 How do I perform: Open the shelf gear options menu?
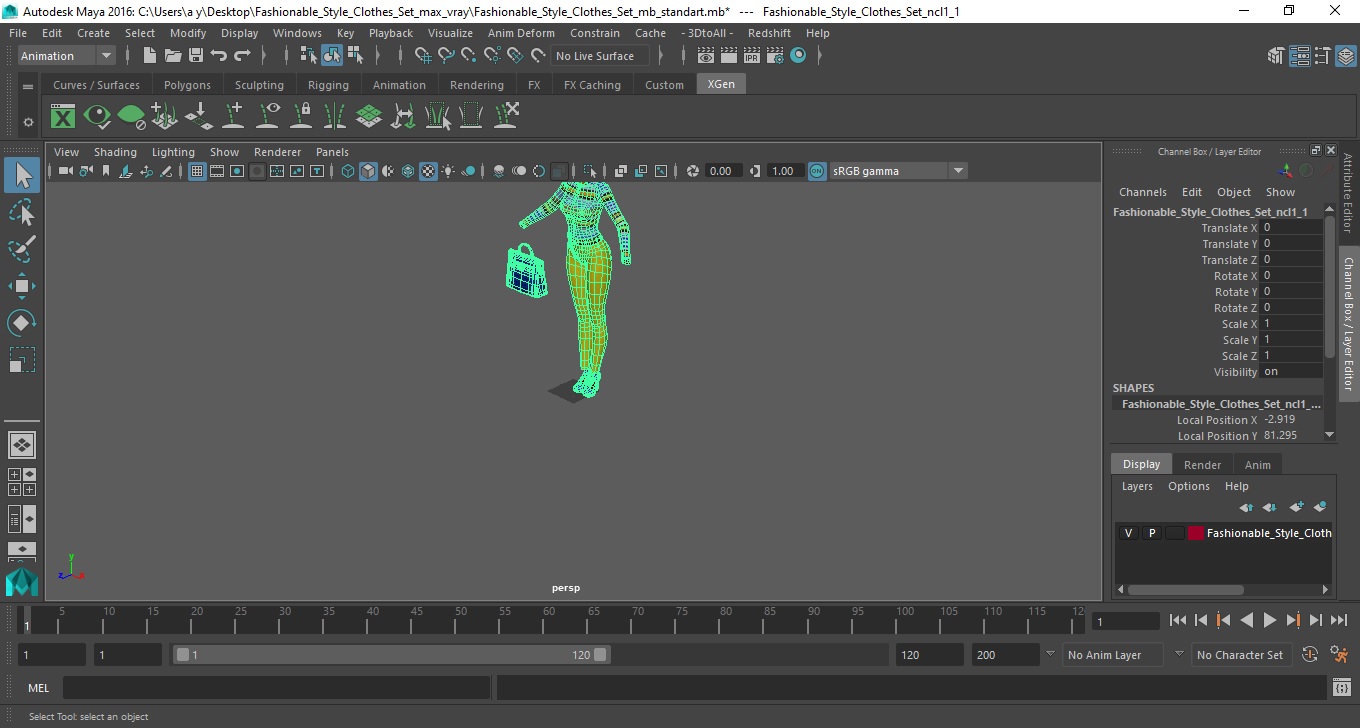coord(28,122)
